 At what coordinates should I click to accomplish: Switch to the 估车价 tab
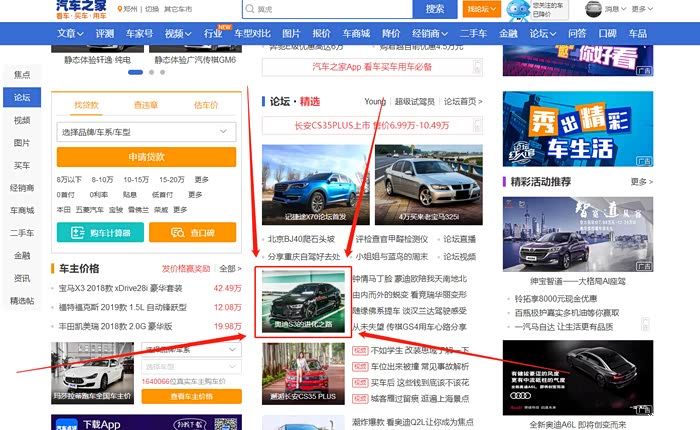(205, 105)
